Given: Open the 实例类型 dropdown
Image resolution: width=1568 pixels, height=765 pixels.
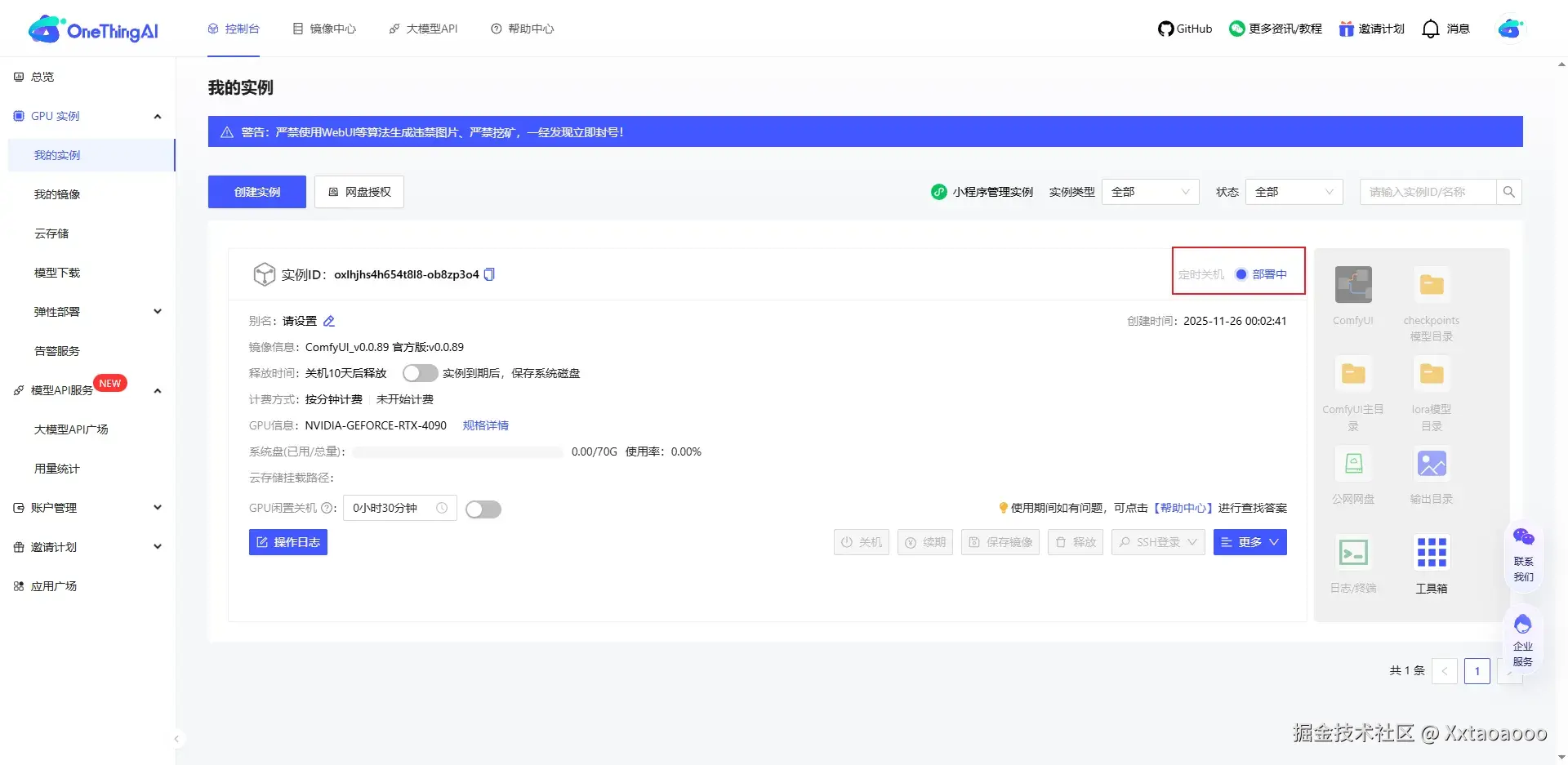Looking at the screenshot, I should pos(1150,192).
